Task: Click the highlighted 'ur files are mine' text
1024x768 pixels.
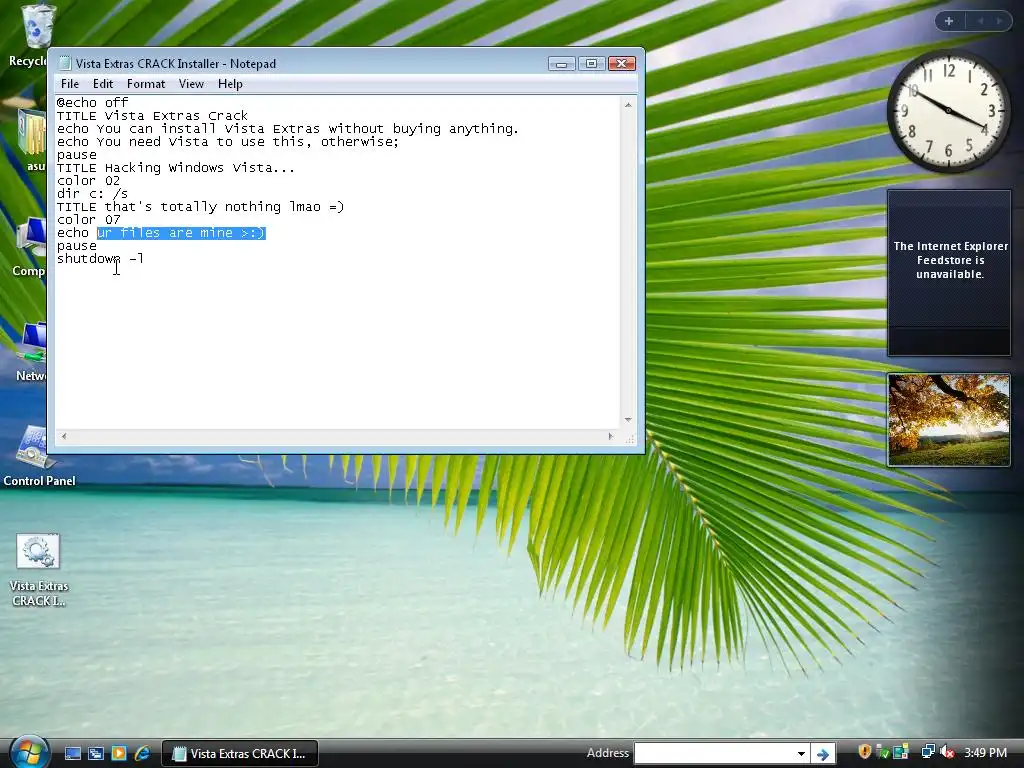Action: tap(181, 232)
